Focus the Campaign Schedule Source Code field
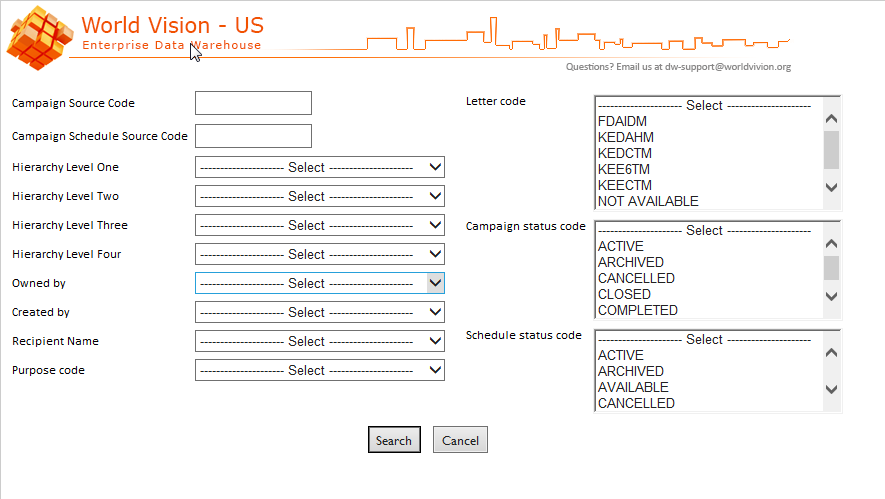 click(x=253, y=136)
